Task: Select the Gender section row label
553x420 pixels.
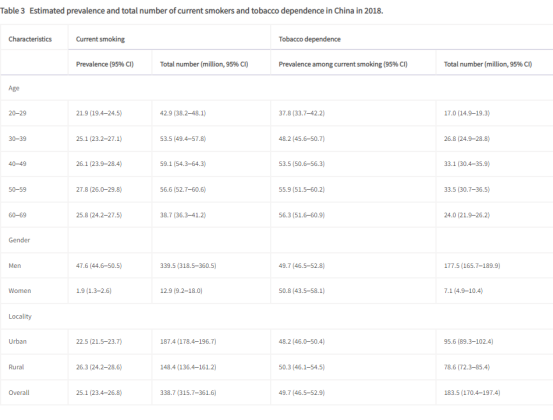Action: coord(19,240)
